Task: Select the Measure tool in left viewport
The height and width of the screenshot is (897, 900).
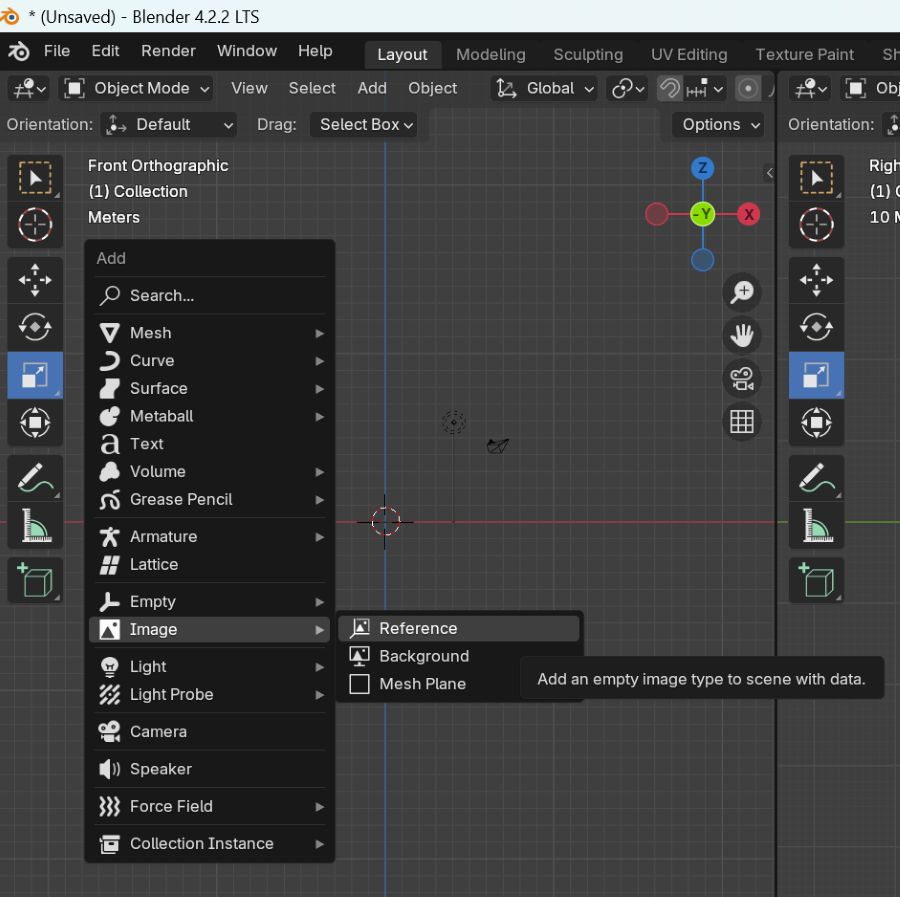Action: [35, 525]
